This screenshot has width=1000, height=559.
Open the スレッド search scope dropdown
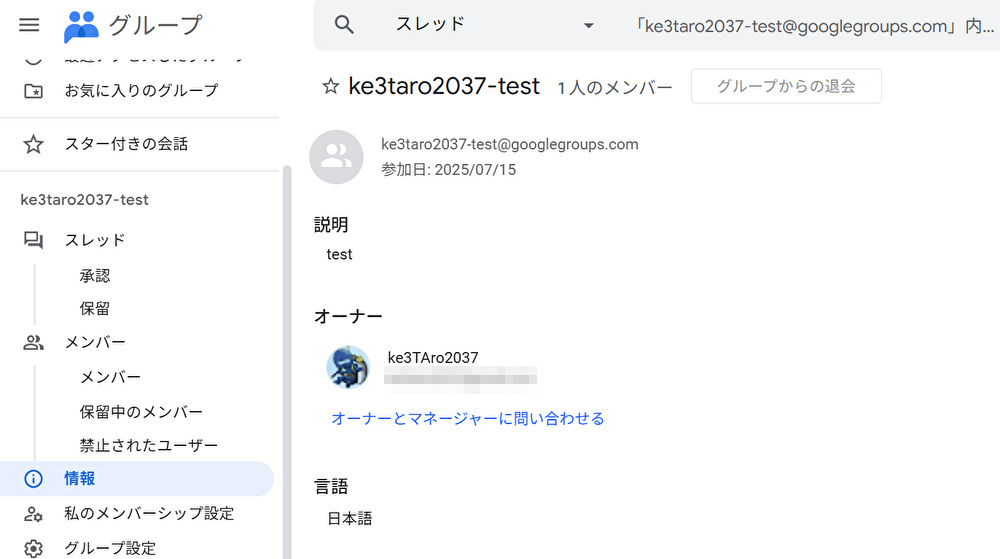pos(494,25)
